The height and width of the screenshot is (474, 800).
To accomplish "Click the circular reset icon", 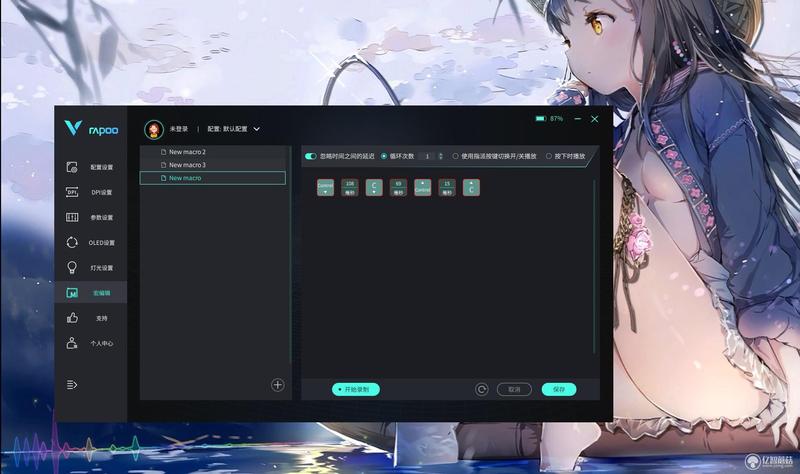I will pyautogui.click(x=481, y=389).
